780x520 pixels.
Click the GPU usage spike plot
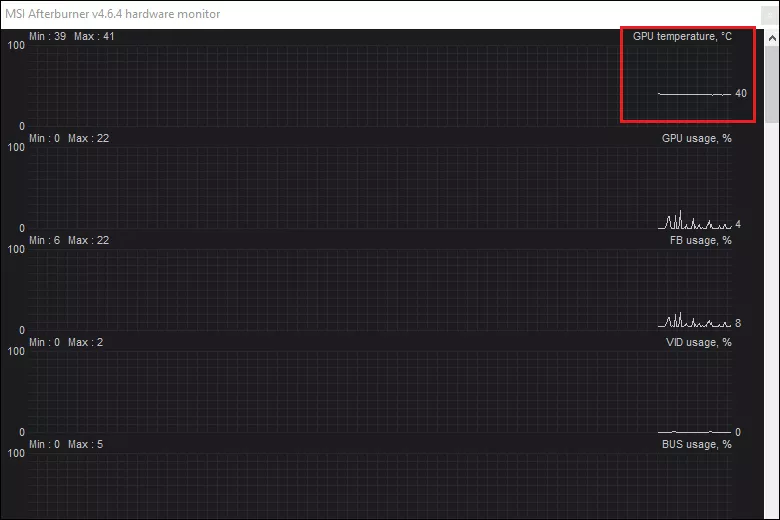(694, 219)
